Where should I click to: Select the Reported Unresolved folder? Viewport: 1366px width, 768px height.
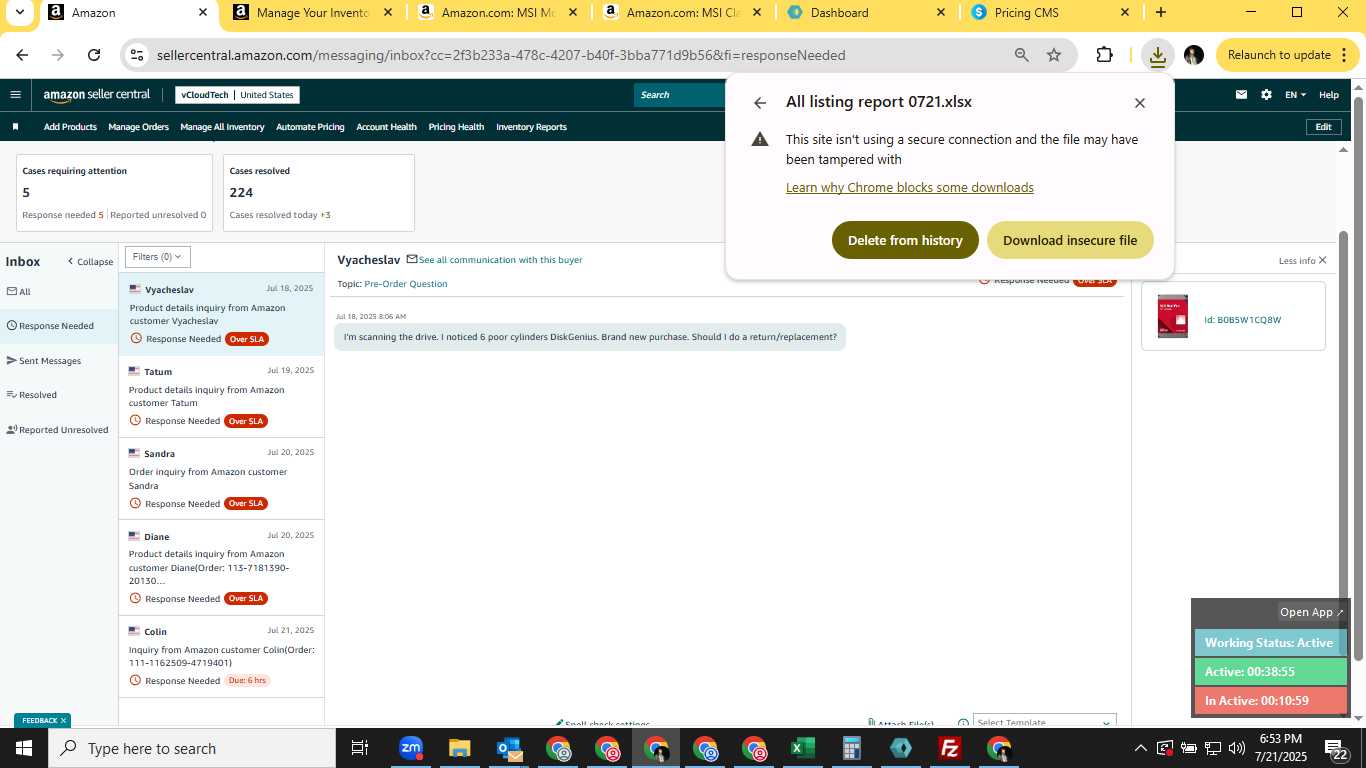(x=57, y=430)
